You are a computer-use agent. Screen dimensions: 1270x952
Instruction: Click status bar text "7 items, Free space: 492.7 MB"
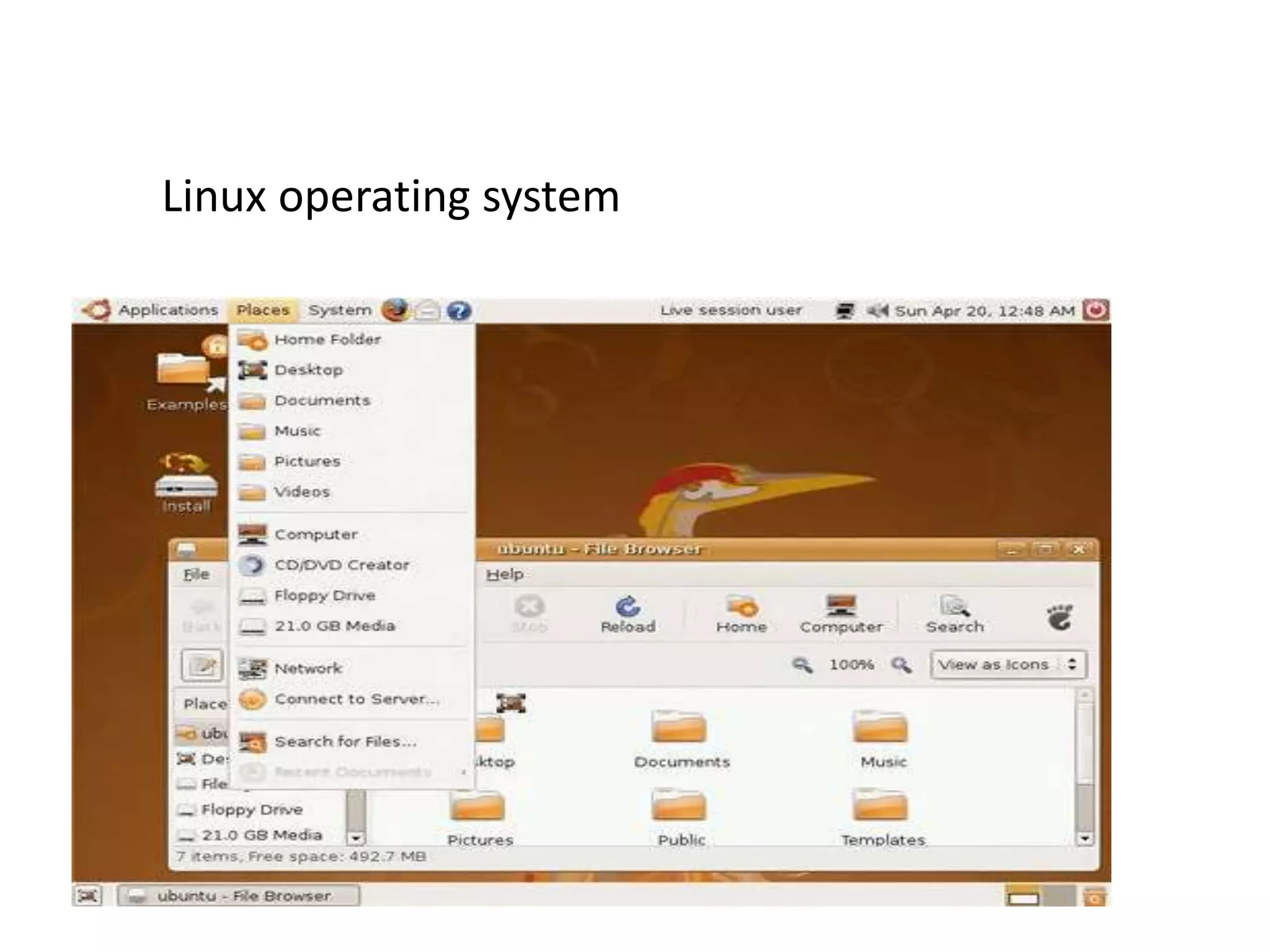[x=301, y=857]
